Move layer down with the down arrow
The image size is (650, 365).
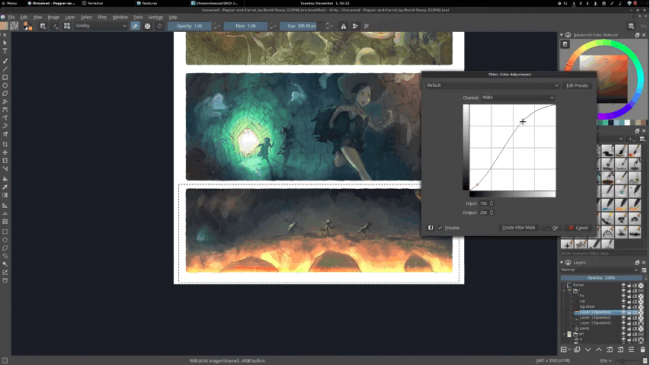588,350
